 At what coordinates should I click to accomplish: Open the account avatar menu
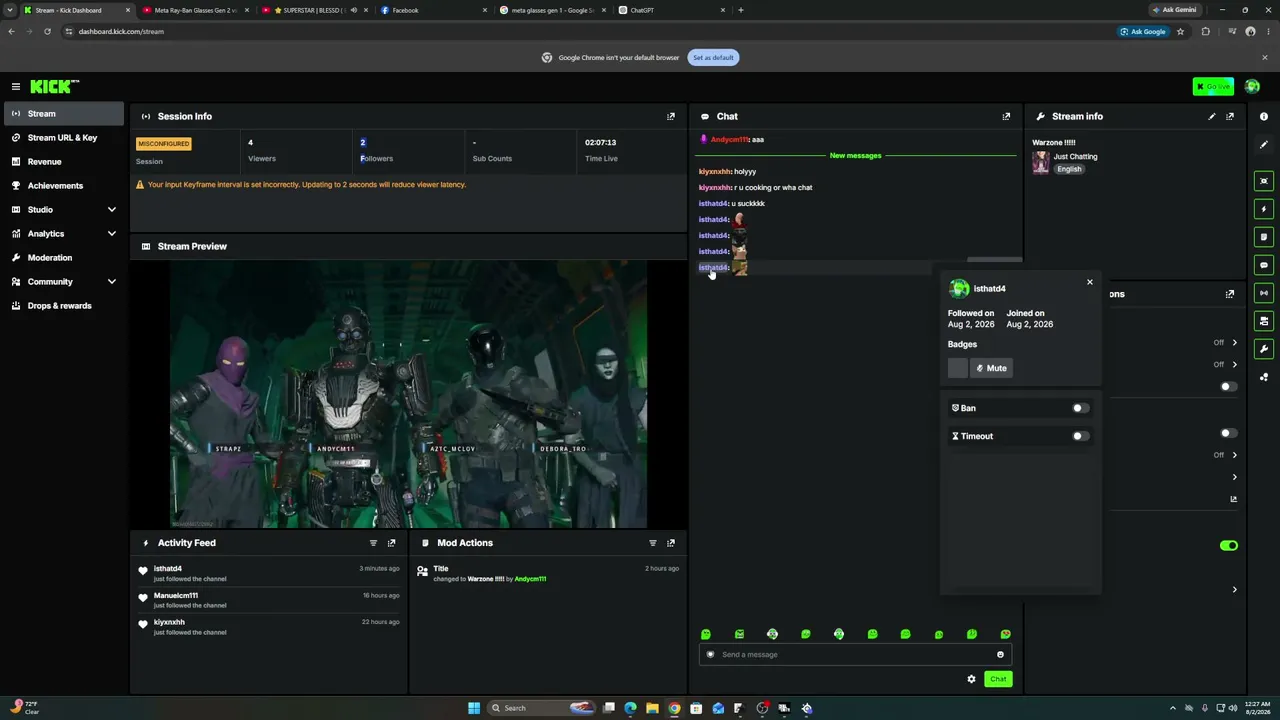coord(1252,87)
